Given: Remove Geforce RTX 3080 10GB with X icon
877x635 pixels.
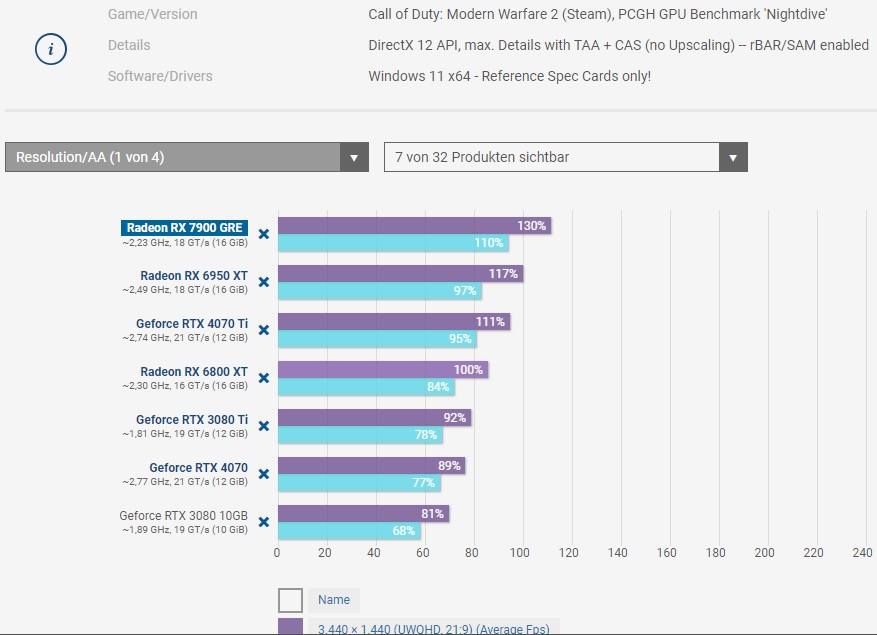Looking at the screenshot, I should pyautogui.click(x=264, y=522).
